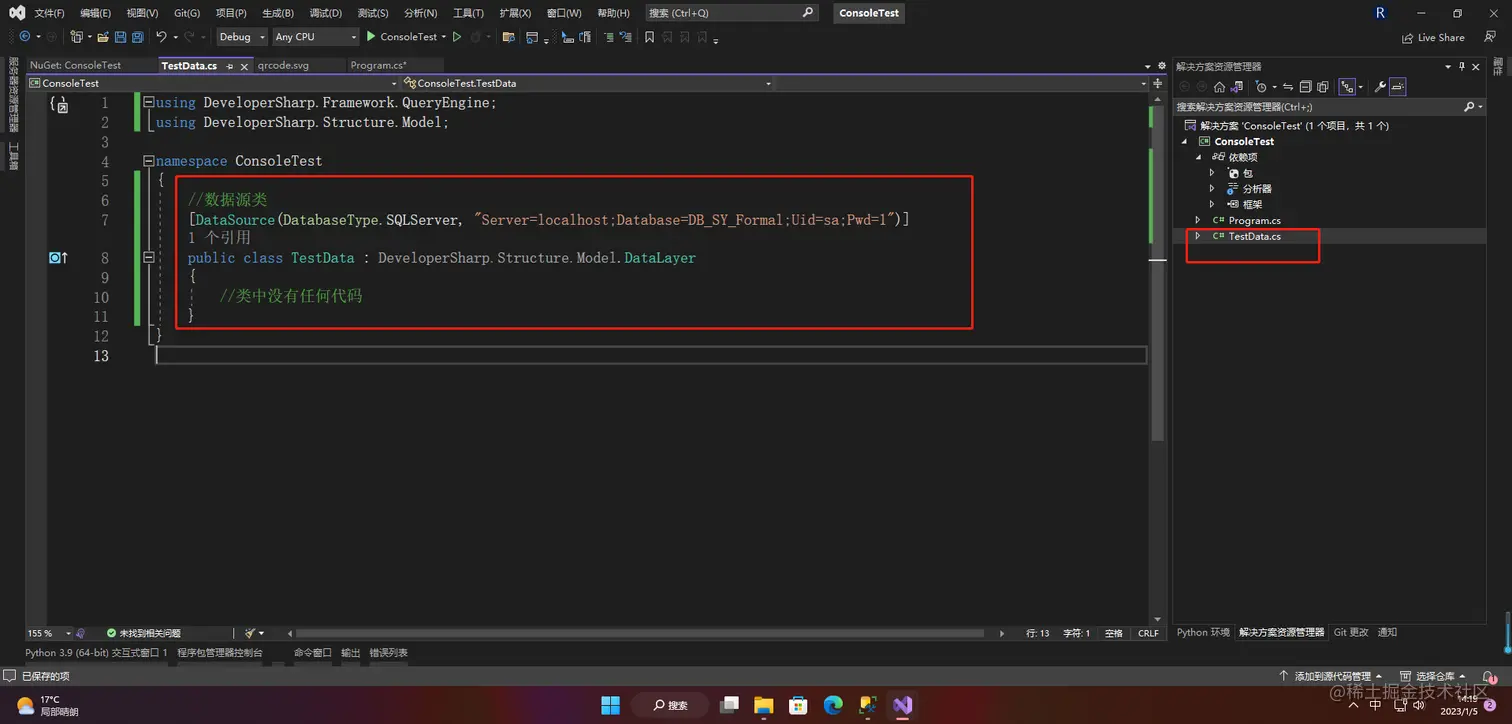The height and width of the screenshot is (724, 1512).
Task: Click the navigate backward arrow icon
Action: pos(25,37)
